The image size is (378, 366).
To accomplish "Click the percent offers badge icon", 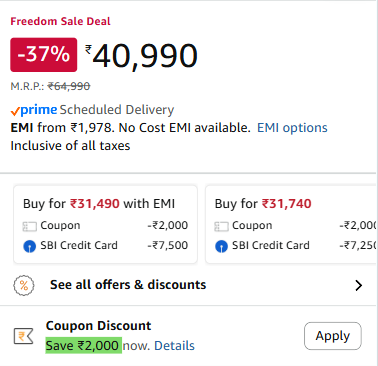I will click(24, 285).
